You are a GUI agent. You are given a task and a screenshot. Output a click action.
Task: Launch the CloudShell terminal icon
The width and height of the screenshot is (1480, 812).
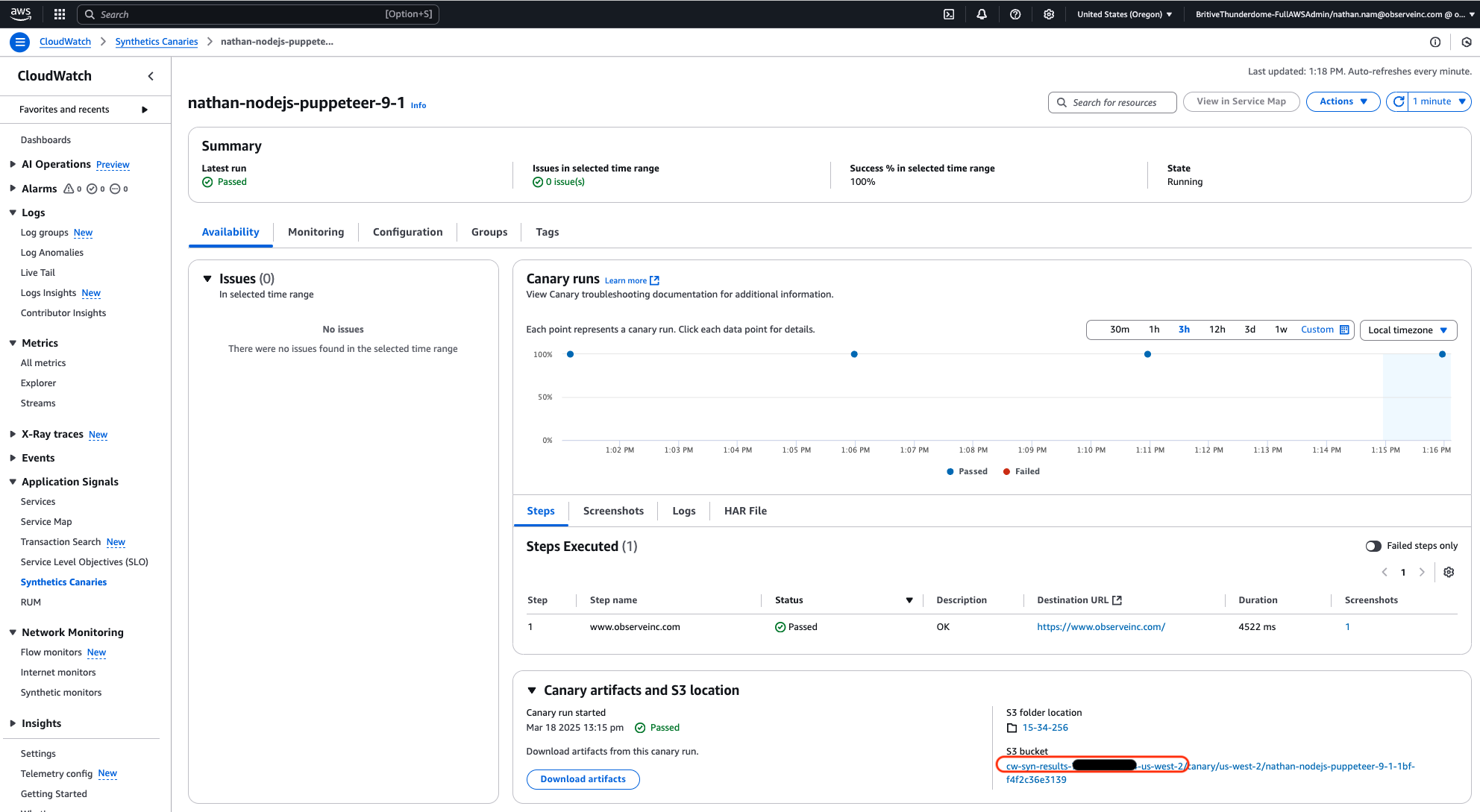[949, 14]
